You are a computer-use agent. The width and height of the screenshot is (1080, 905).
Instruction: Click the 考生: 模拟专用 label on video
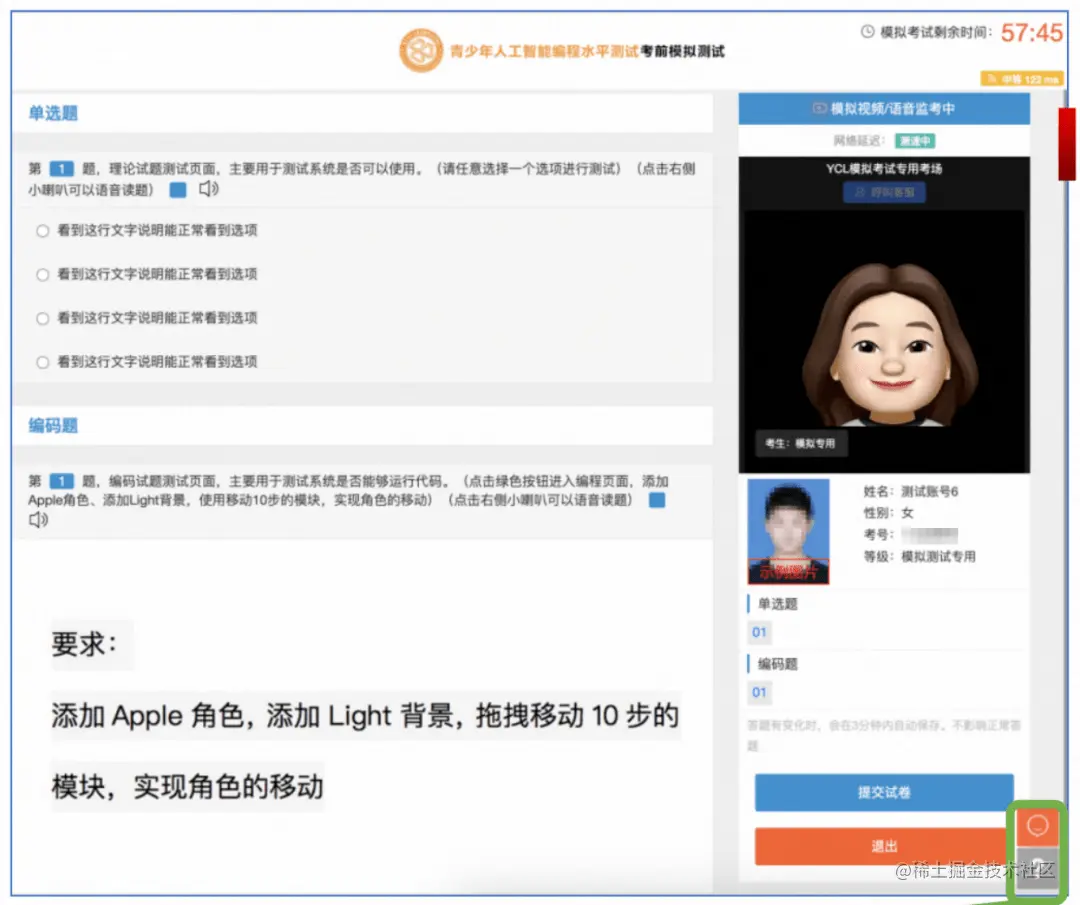(800, 444)
